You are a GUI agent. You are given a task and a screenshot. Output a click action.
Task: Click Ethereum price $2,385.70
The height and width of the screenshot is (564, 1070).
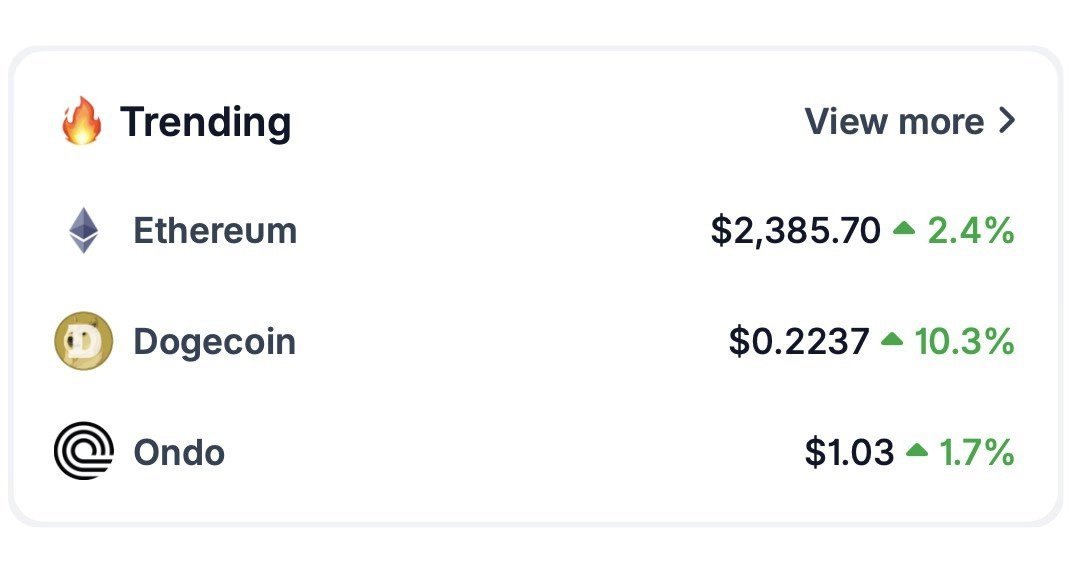(x=796, y=231)
